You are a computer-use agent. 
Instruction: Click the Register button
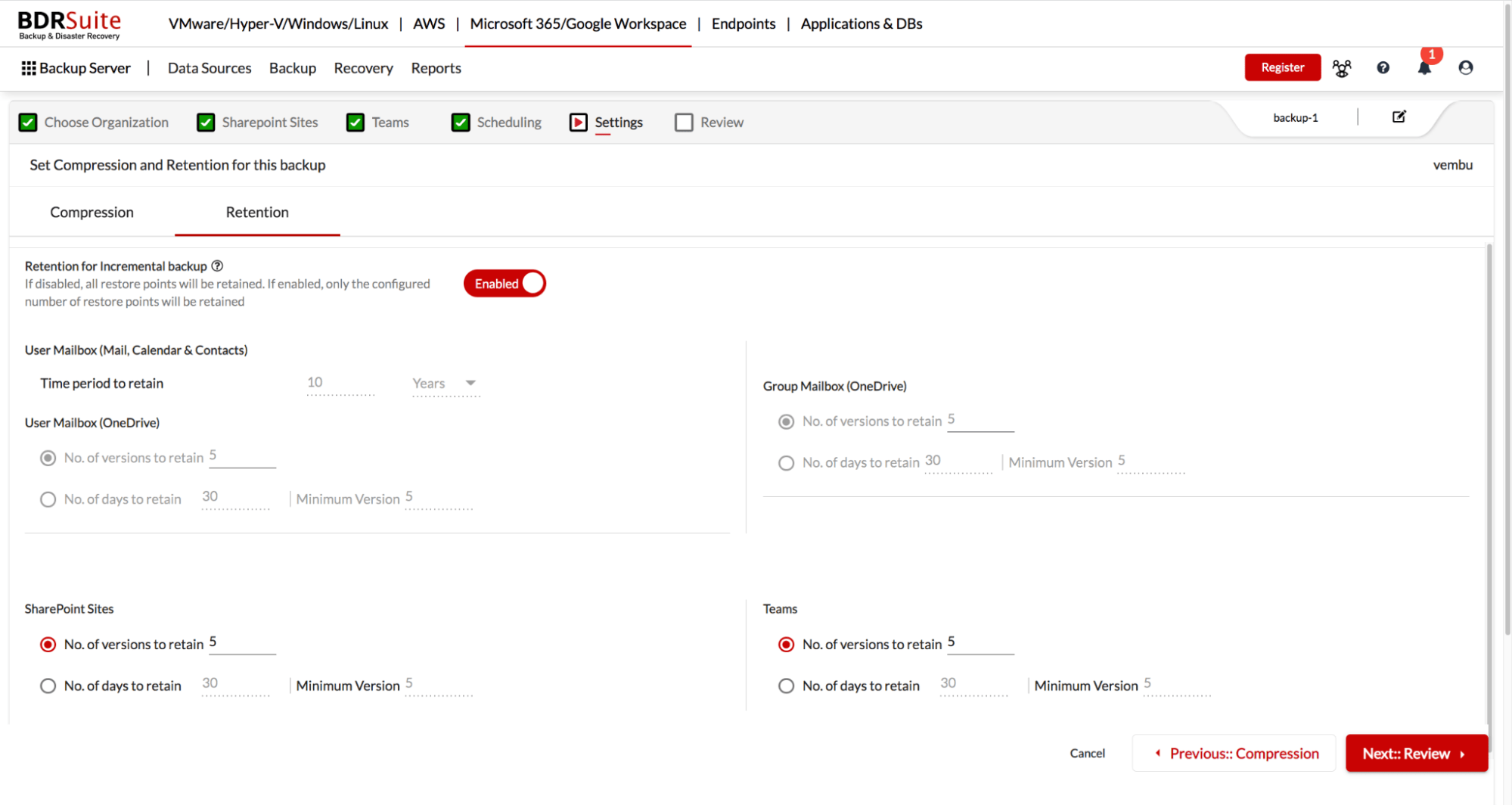pos(1283,67)
